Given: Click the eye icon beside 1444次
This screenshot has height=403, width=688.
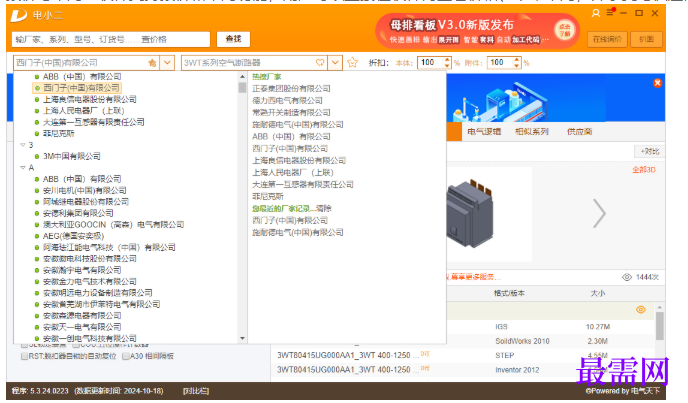Looking at the screenshot, I should pyautogui.click(x=627, y=277).
